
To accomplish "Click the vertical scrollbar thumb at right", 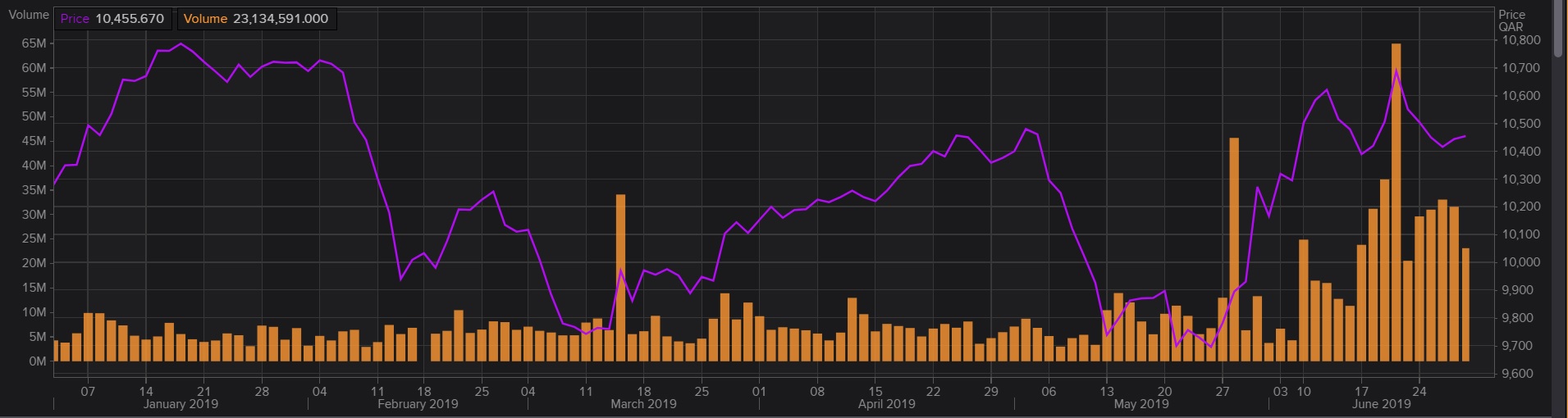I will point(1559,29).
